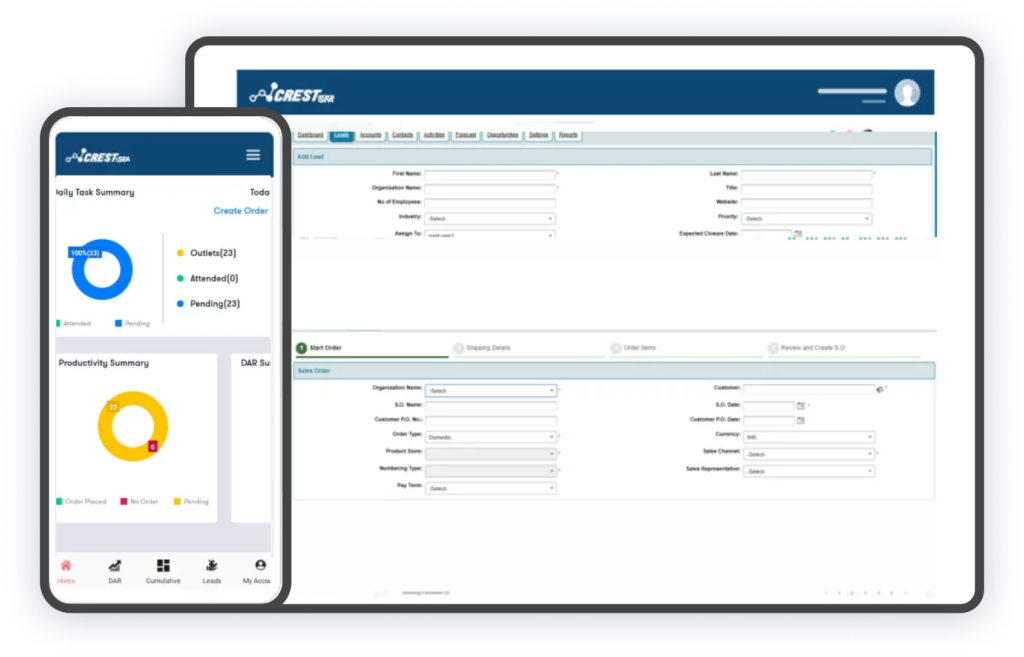1024x657 pixels.
Task: Click the user avatar in desktop header
Action: point(907,93)
